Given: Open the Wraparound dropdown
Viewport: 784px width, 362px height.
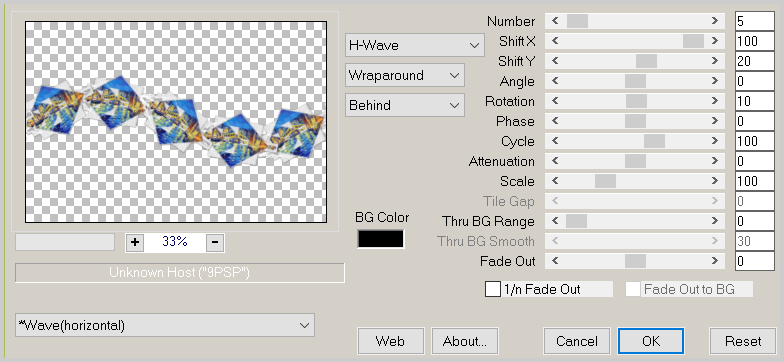Looking at the screenshot, I should (x=404, y=76).
